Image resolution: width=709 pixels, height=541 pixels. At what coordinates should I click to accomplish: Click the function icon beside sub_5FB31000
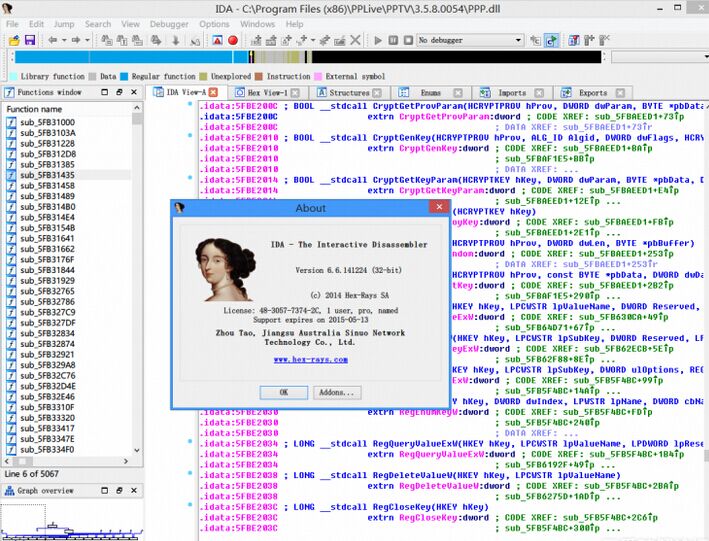tap(11, 122)
